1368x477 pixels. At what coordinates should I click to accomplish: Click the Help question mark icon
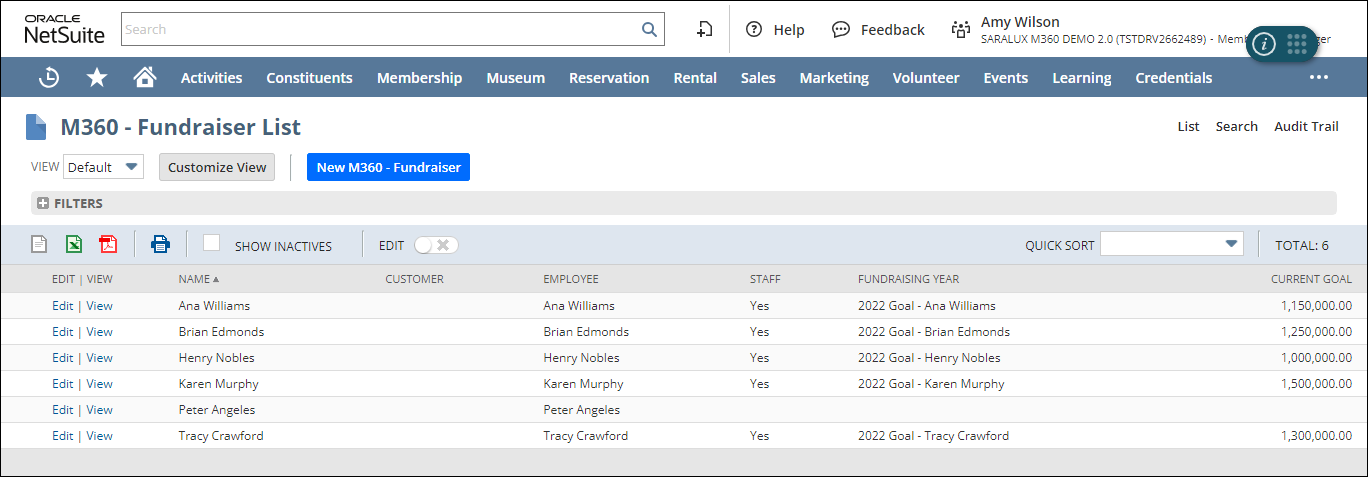[754, 29]
